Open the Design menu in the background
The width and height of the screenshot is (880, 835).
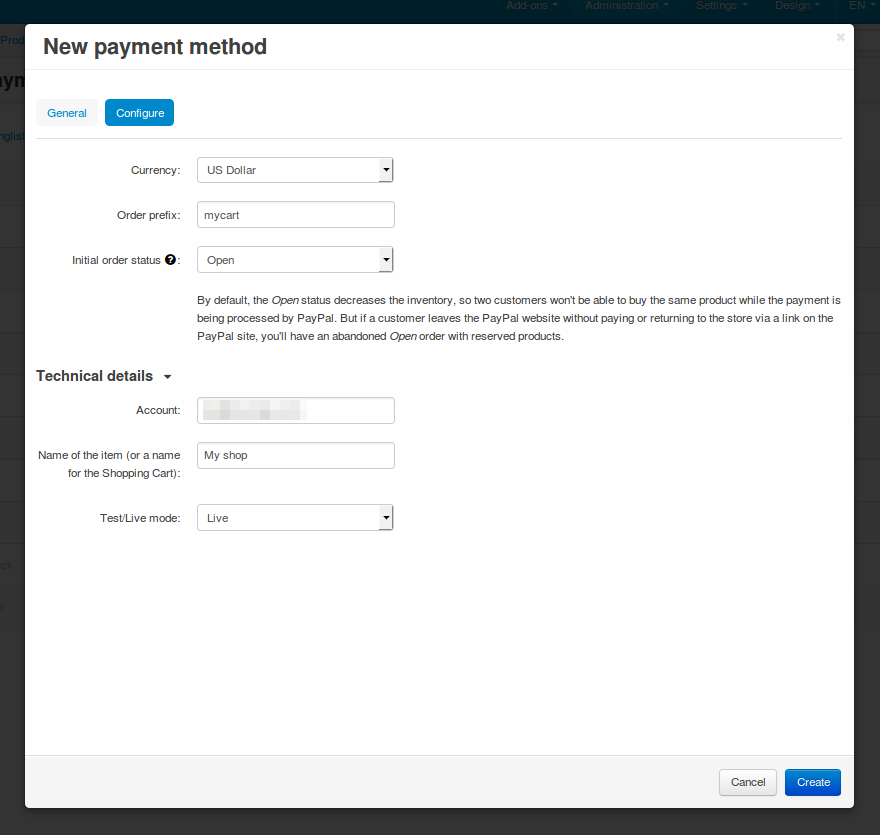(x=798, y=6)
